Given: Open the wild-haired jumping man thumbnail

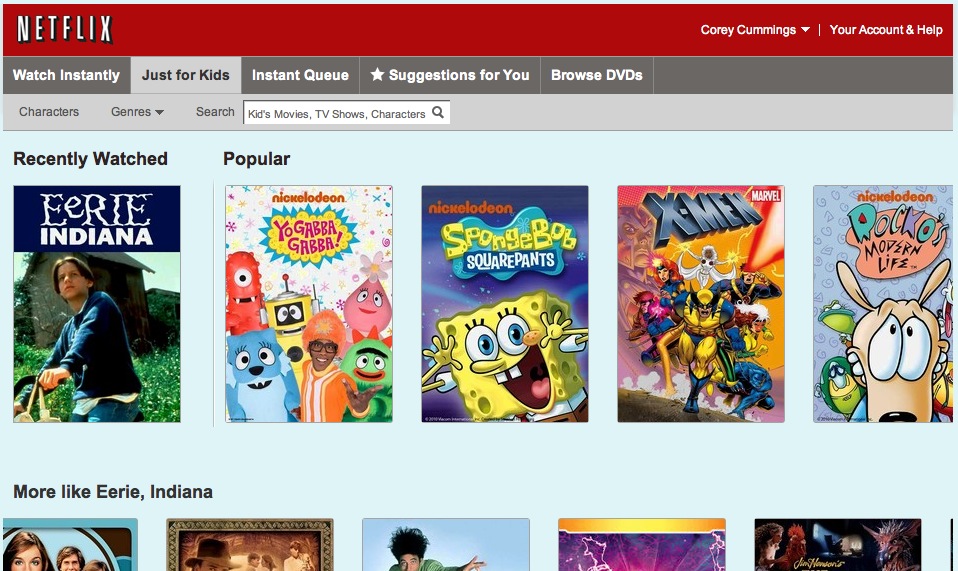Looking at the screenshot, I should click(446, 545).
